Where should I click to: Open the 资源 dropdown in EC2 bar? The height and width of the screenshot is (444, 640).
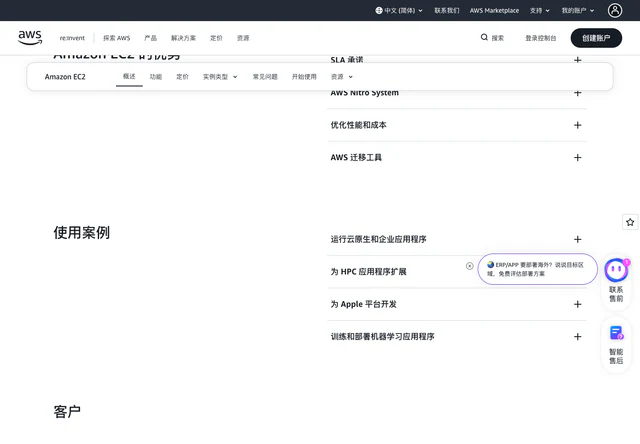[x=342, y=77]
